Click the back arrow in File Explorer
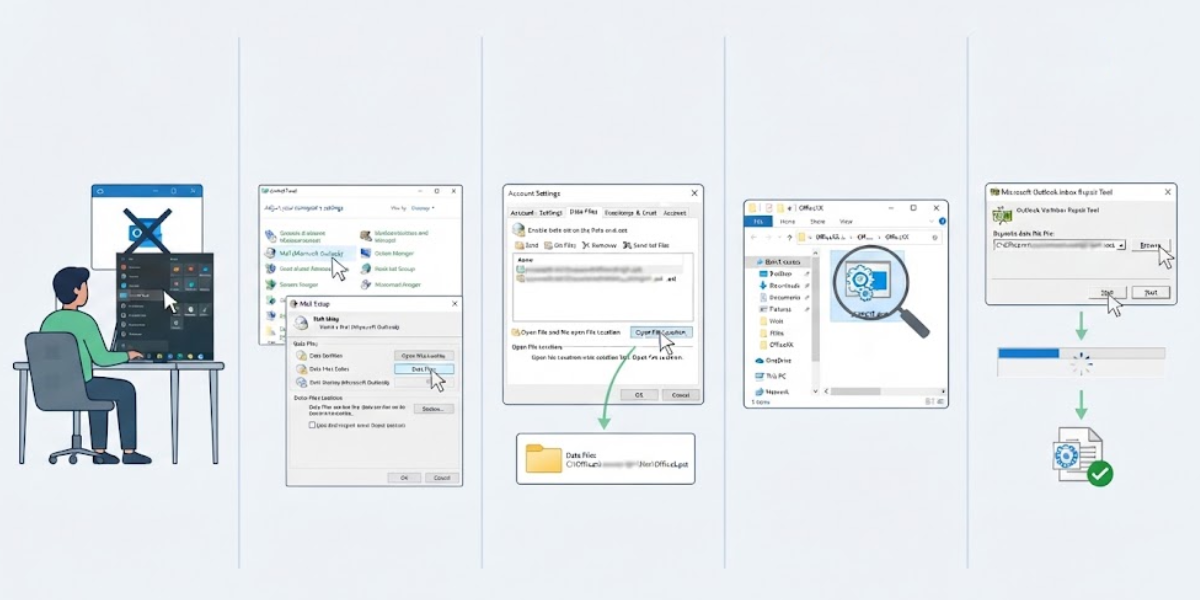Viewport: 1200px width, 600px height. [755, 238]
